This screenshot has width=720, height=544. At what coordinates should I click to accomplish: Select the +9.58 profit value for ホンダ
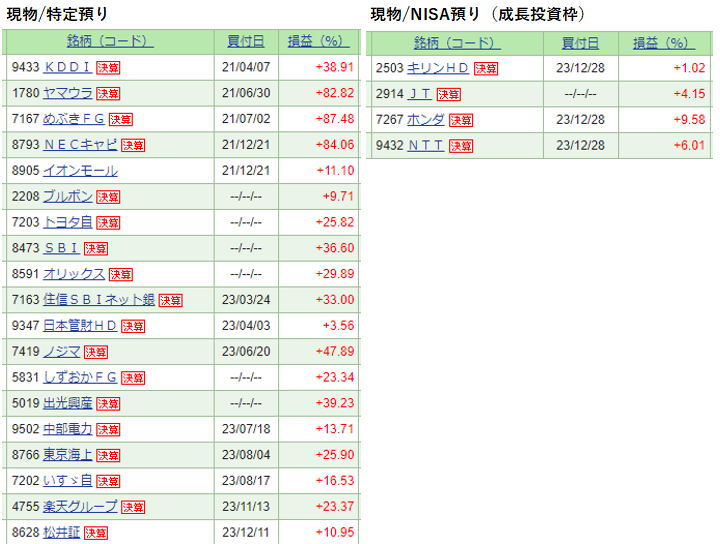[x=689, y=119]
